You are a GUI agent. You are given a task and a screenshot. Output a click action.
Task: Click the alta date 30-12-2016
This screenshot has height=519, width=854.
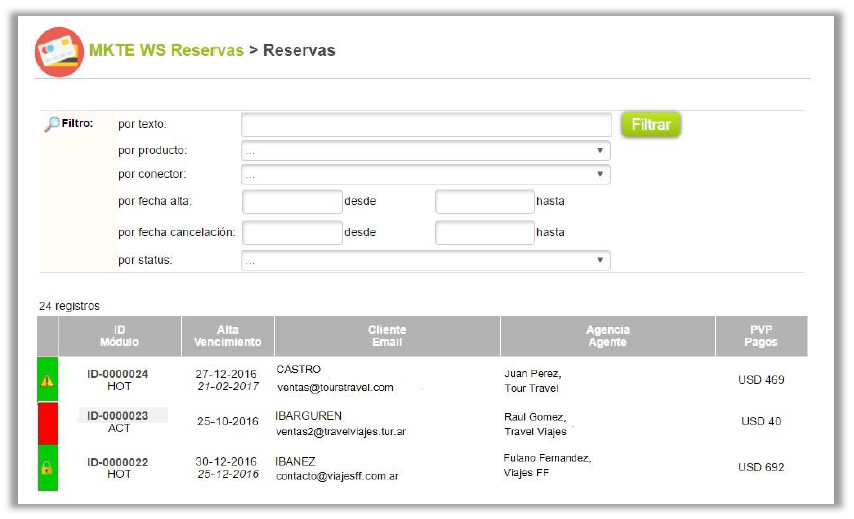(x=226, y=462)
